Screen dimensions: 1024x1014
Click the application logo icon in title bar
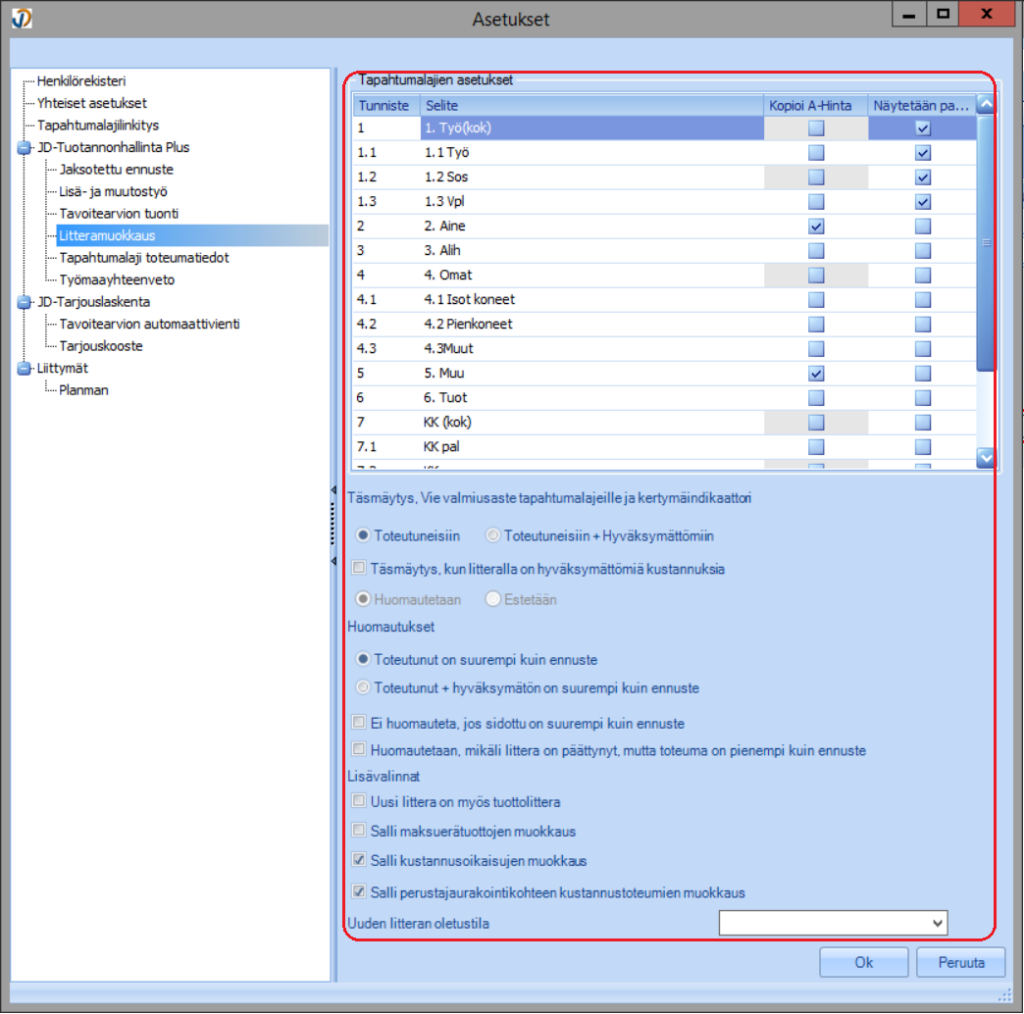[x=21, y=19]
